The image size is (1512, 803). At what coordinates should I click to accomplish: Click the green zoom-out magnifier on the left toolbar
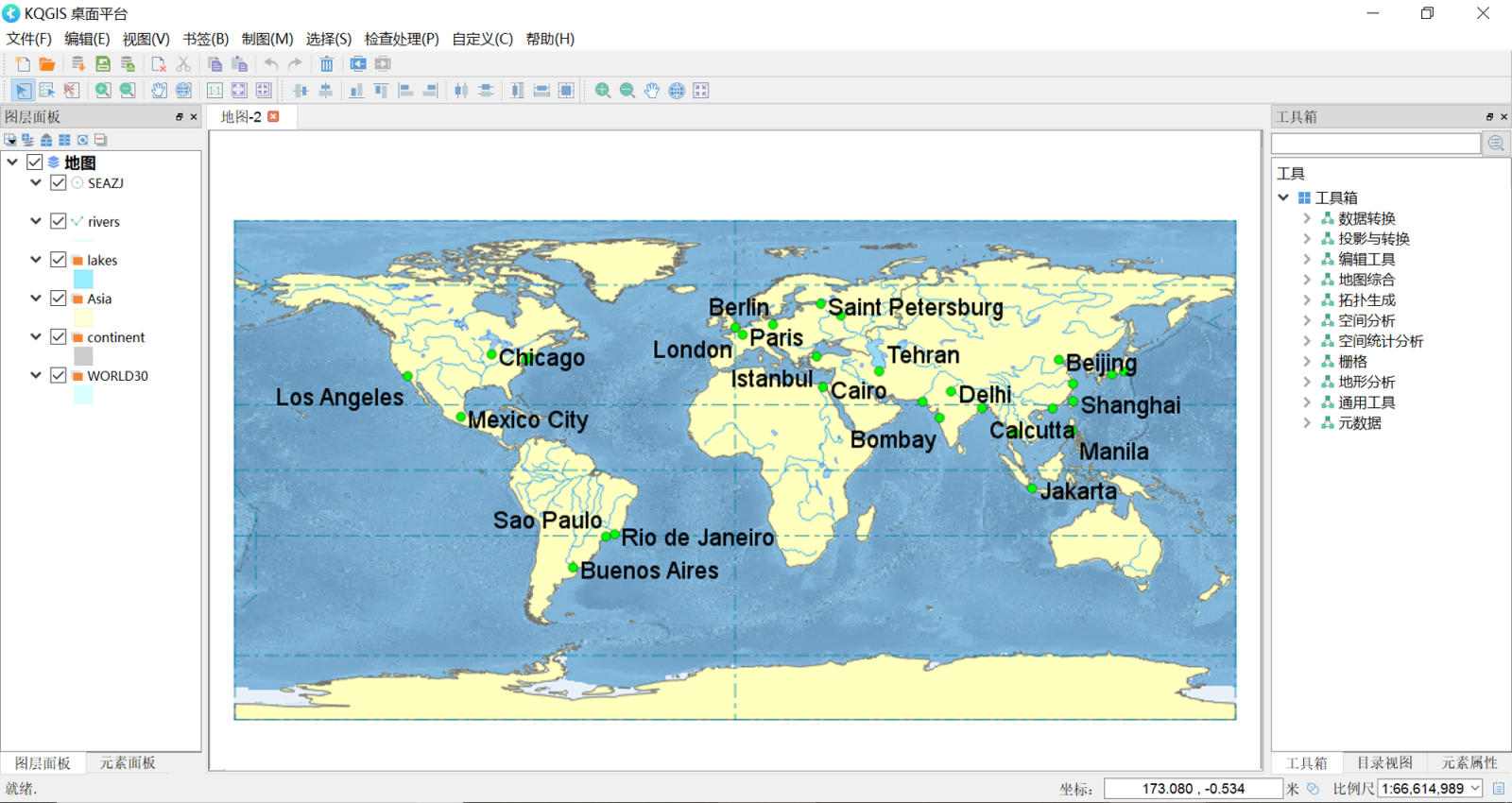(128, 91)
